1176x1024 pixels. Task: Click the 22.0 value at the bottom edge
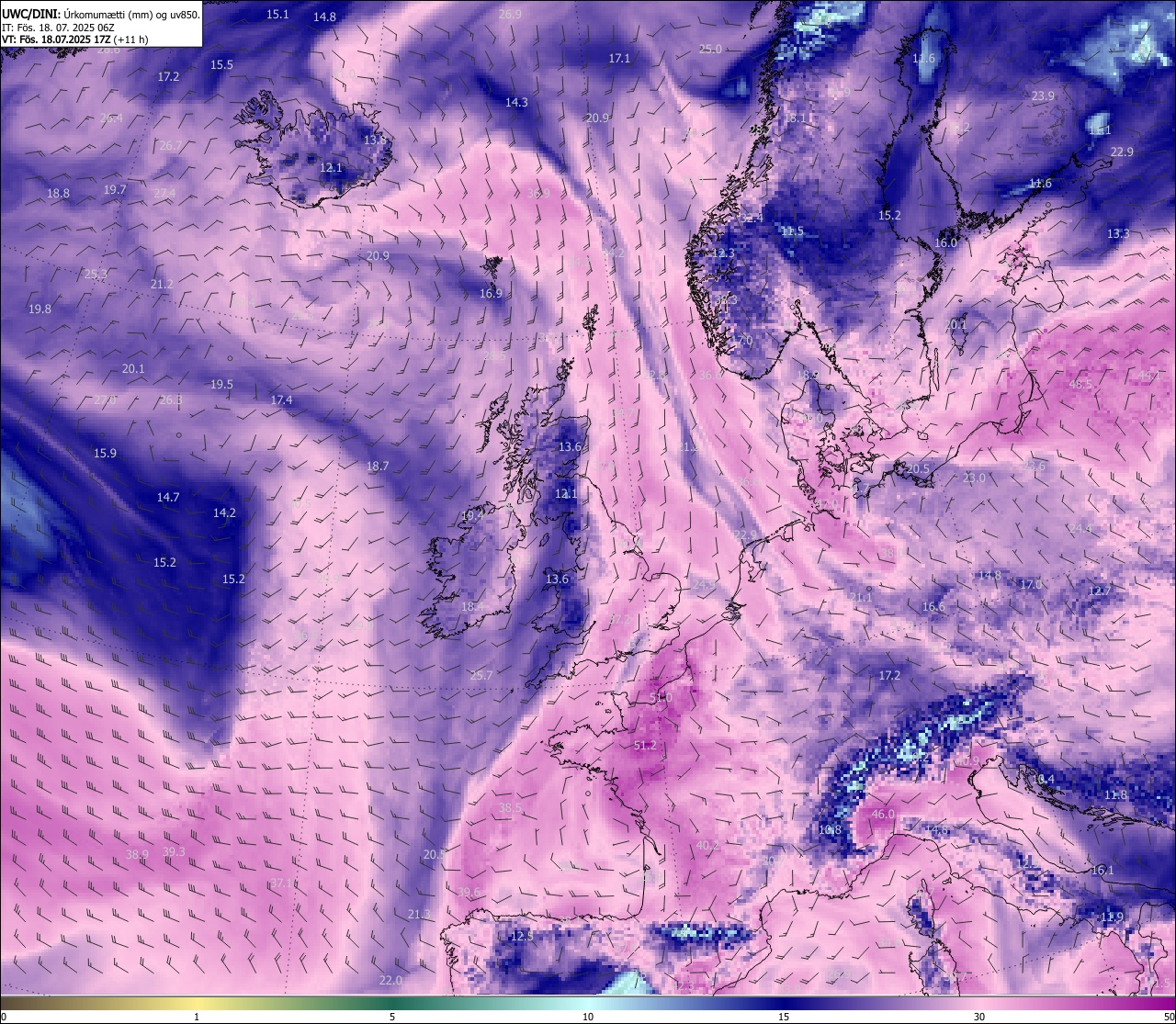coord(390,980)
